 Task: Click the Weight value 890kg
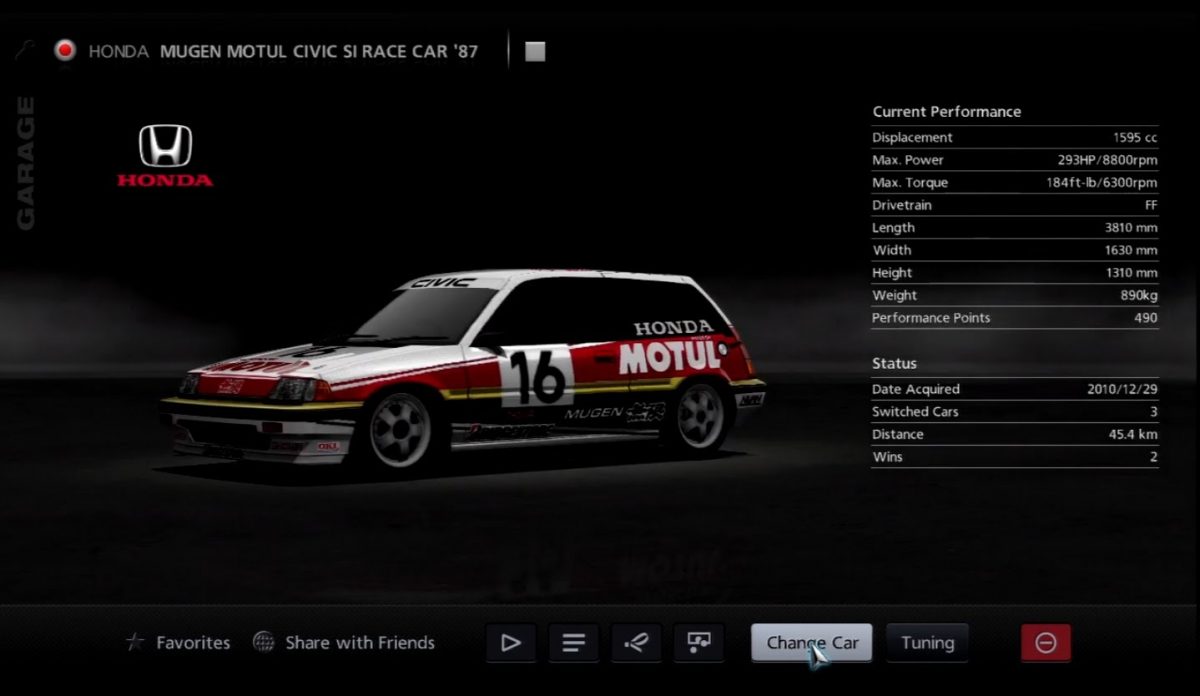[x=1139, y=296]
